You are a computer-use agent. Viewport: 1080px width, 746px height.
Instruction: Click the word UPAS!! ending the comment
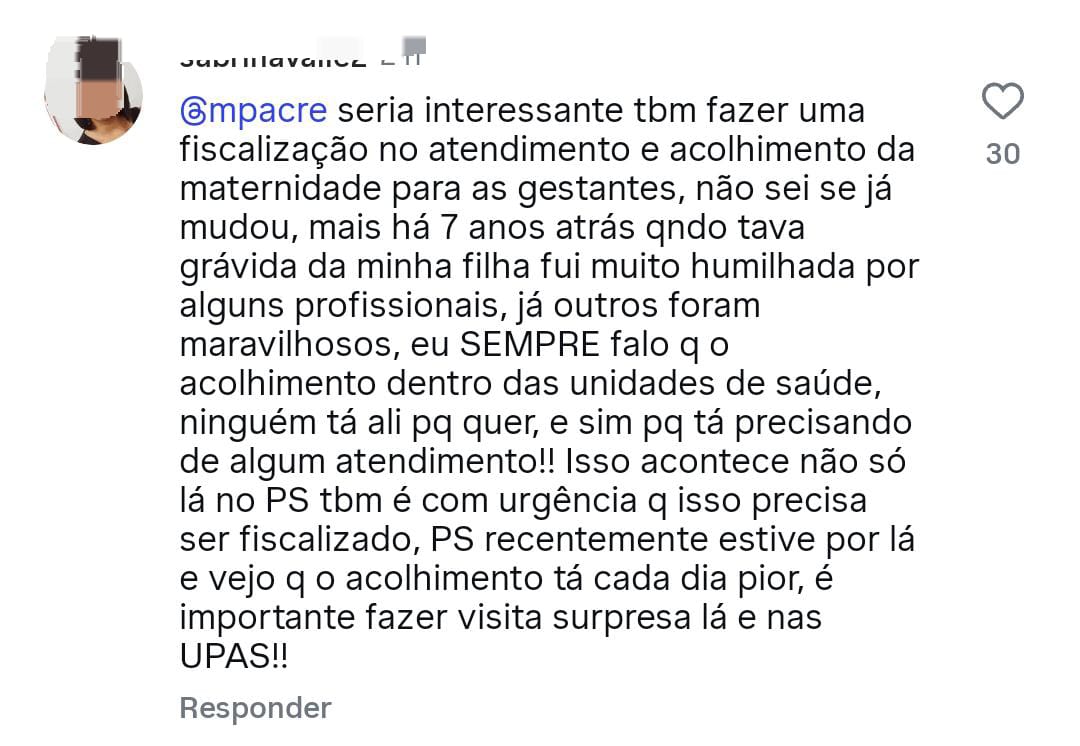coord(236,657)
